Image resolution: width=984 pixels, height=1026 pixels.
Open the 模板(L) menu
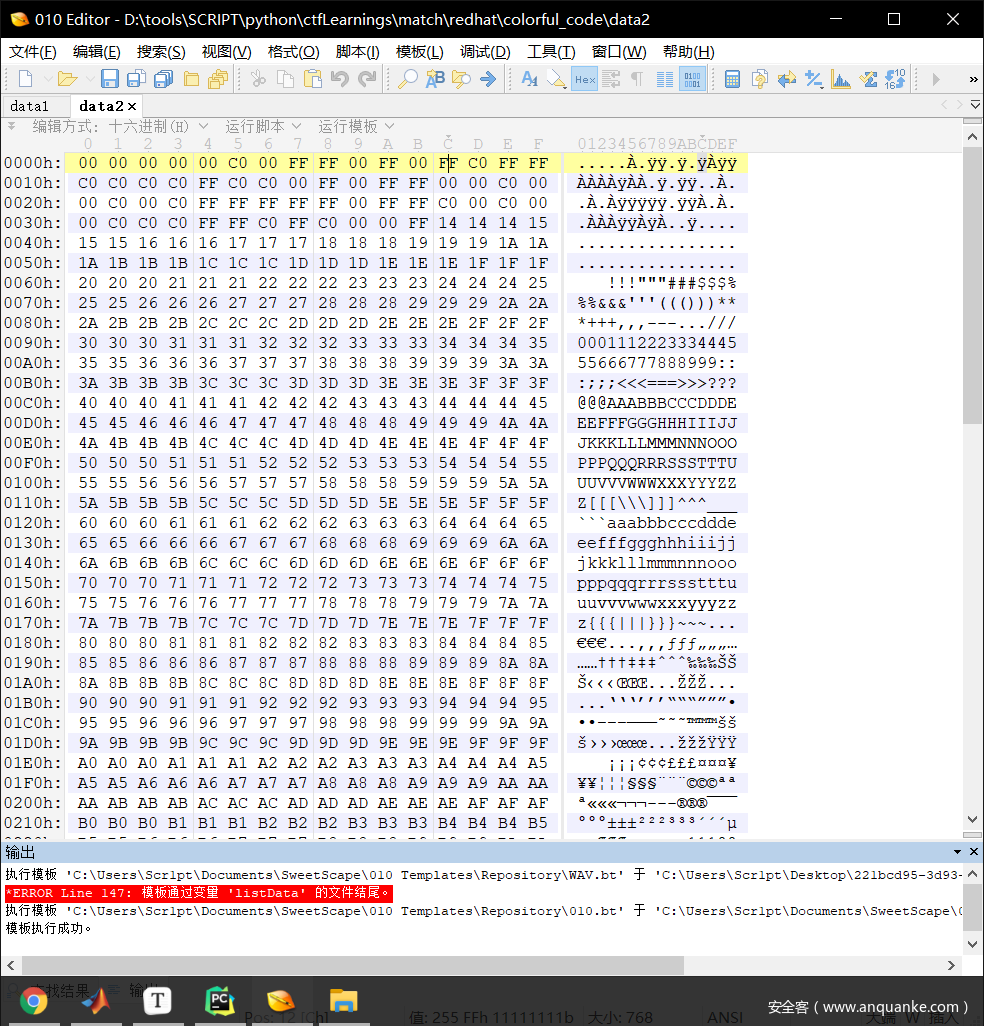coord(419,52)
